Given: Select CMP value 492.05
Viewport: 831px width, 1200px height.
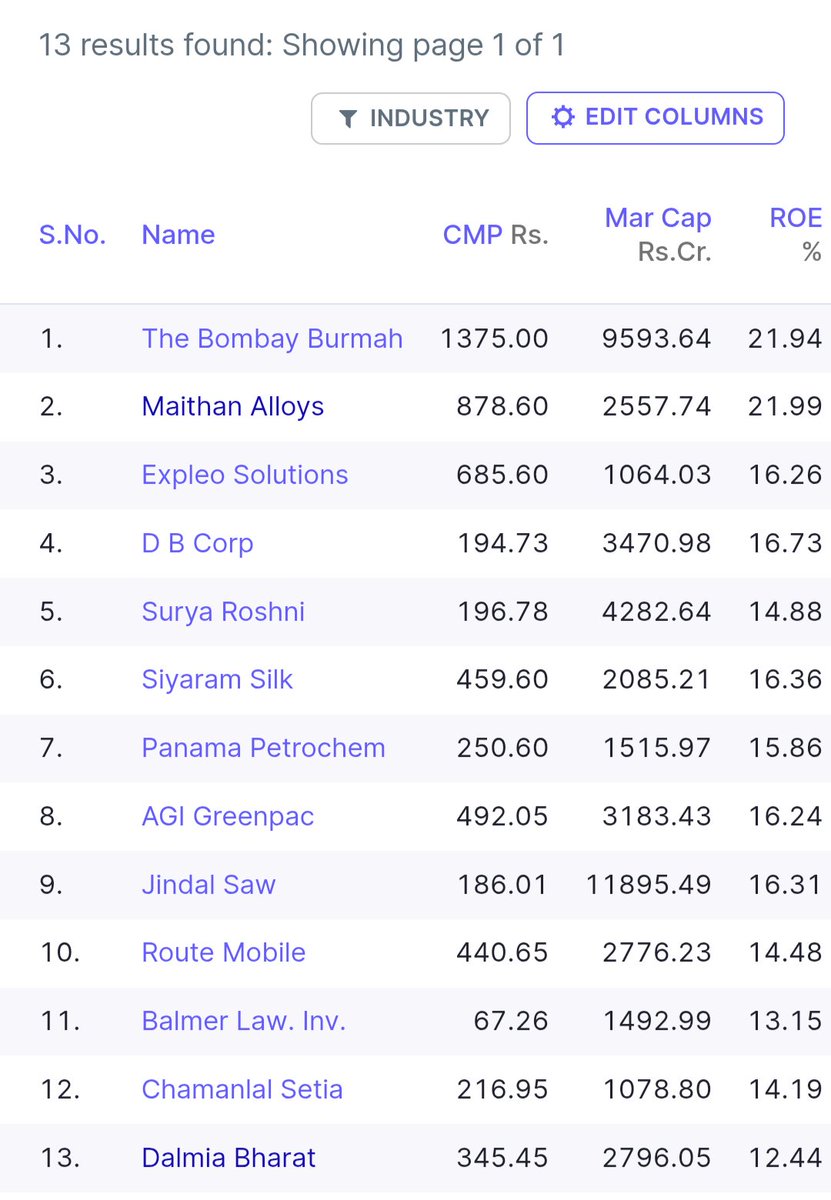Looking at the screenshot, I should tap(503, 816).
